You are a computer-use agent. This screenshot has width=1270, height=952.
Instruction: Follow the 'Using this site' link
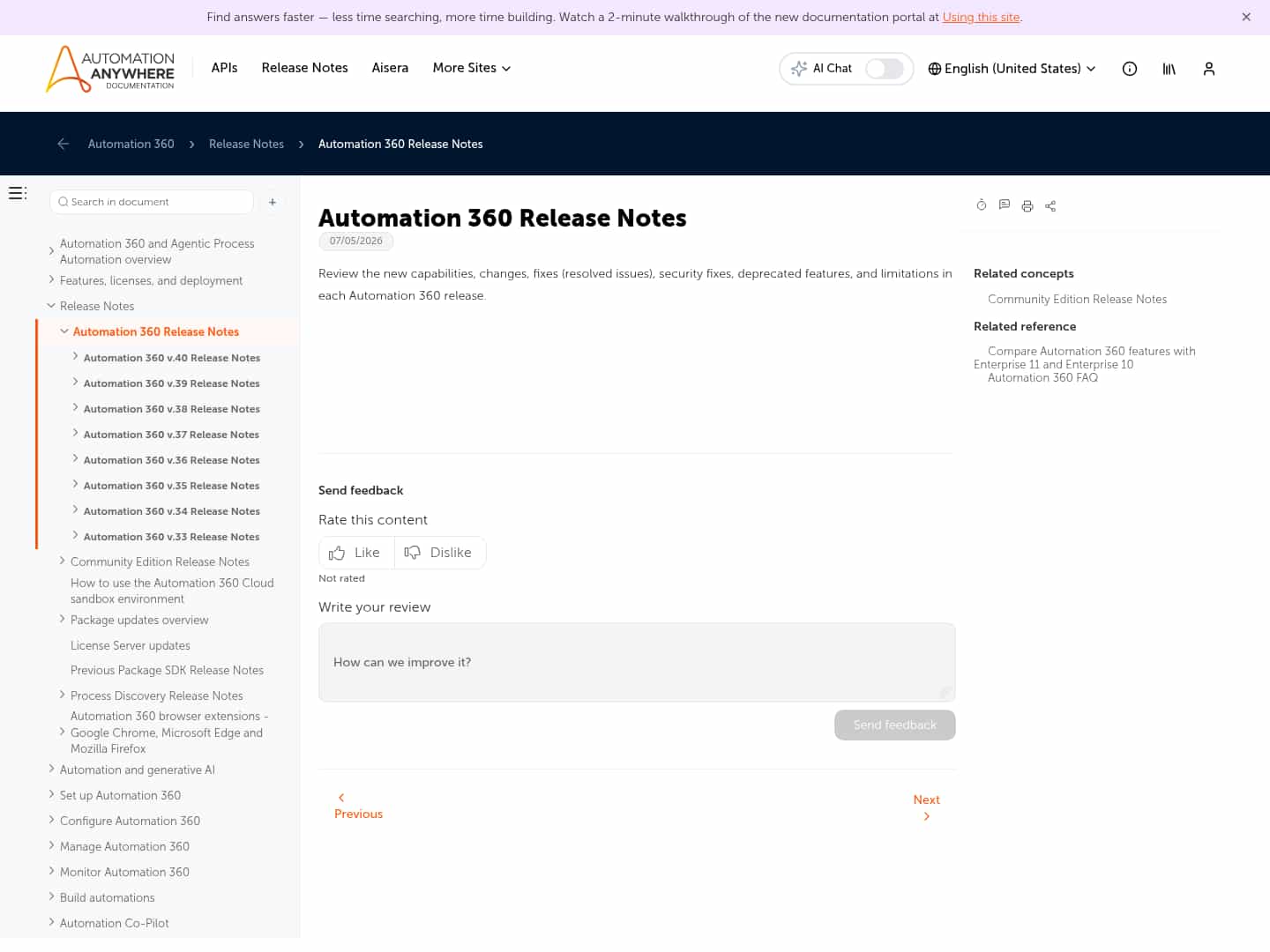(981, 17)
